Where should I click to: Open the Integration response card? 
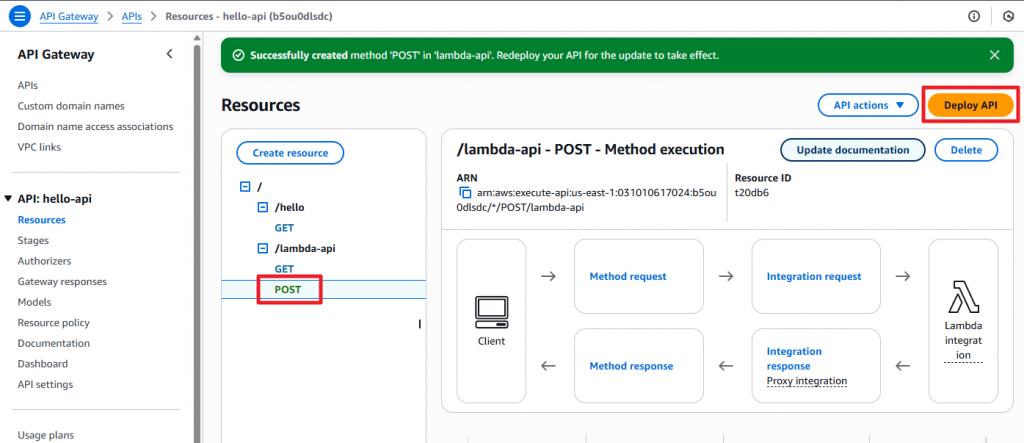click(x=816, y=366)
